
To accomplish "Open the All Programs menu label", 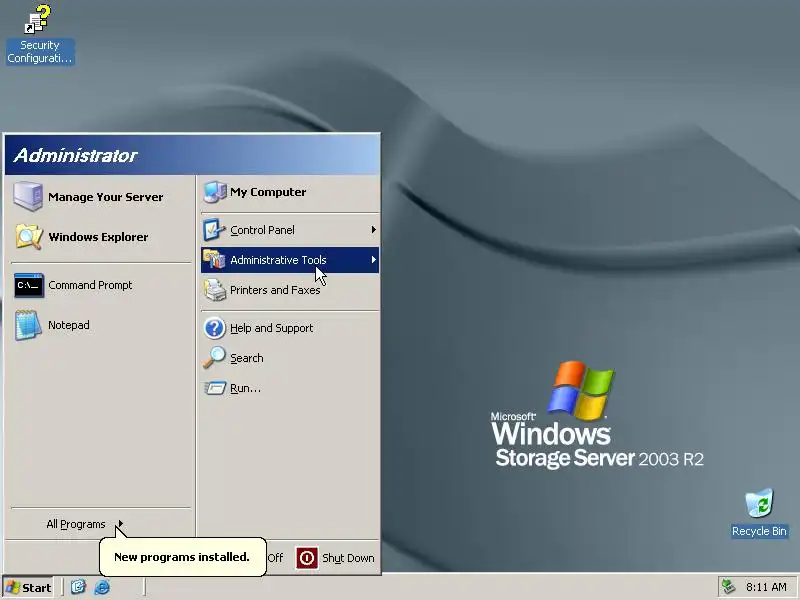I will tap(76, 524).
